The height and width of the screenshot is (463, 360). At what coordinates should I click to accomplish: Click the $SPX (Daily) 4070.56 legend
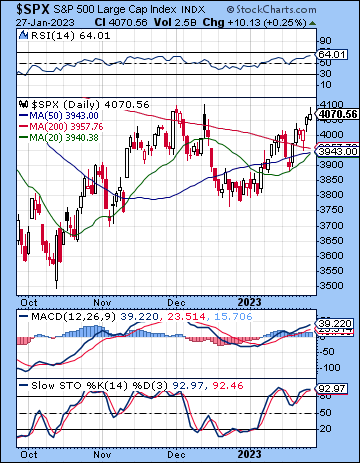coord(90,105)
